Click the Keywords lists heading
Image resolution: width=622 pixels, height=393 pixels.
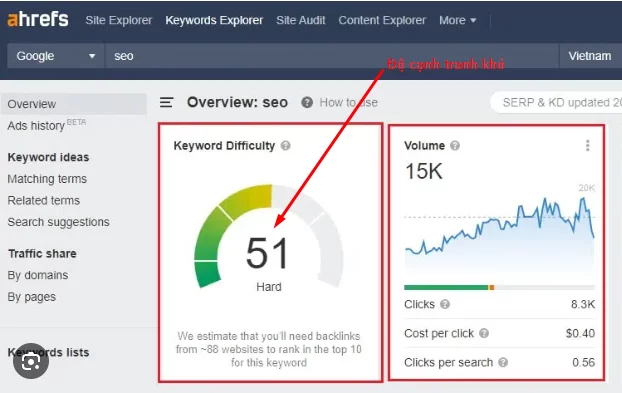(48, 352)
